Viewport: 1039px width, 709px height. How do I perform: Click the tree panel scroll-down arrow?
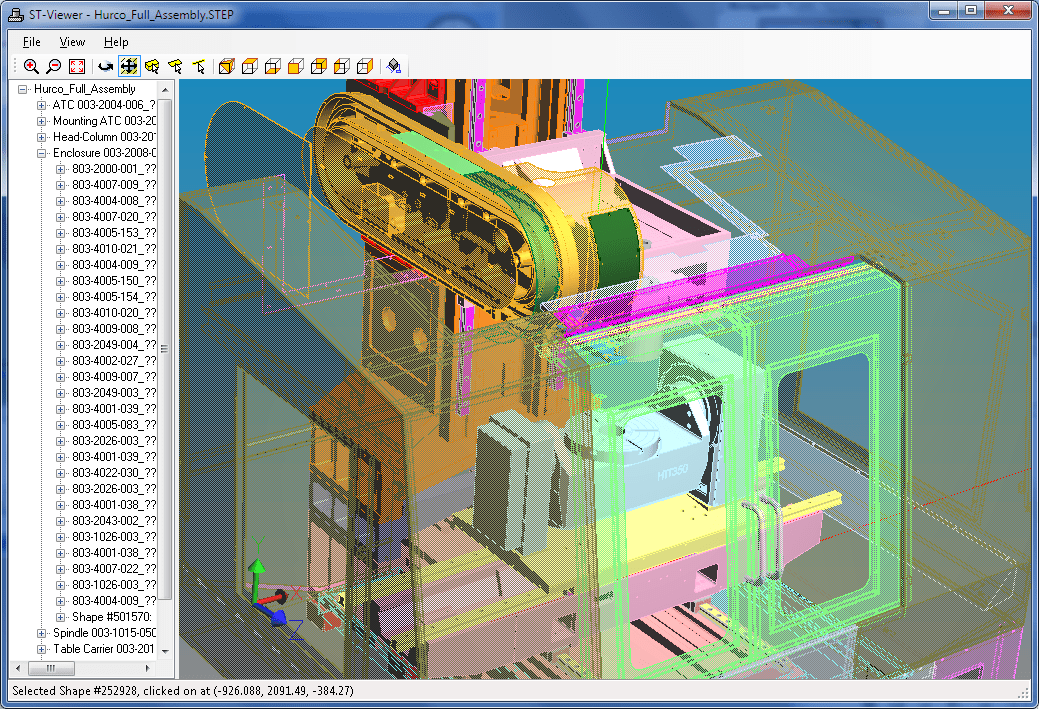pyautogui.click(x=165, y=651)
